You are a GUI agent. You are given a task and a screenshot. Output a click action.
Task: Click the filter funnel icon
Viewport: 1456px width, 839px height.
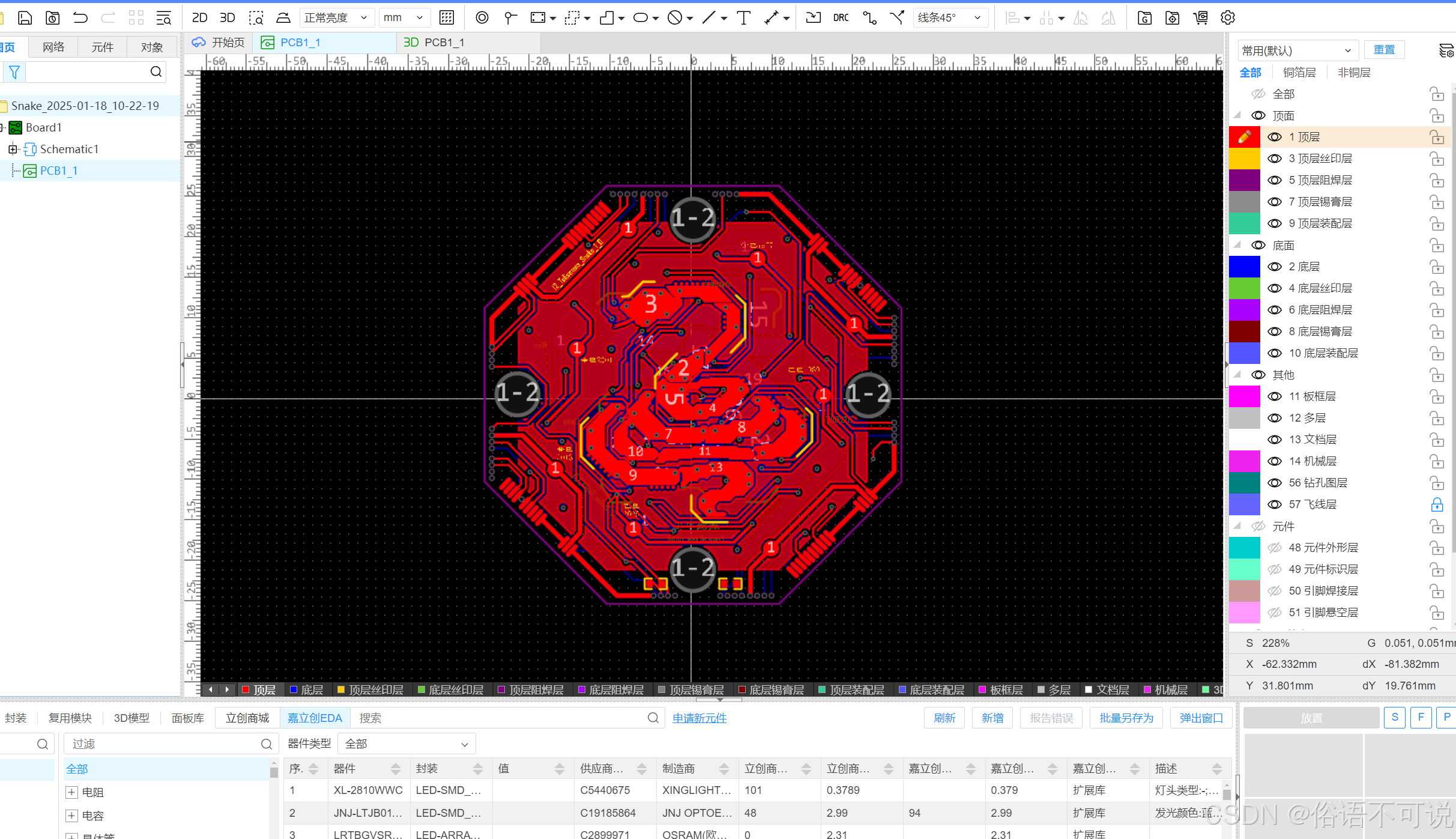coord(14,73)
